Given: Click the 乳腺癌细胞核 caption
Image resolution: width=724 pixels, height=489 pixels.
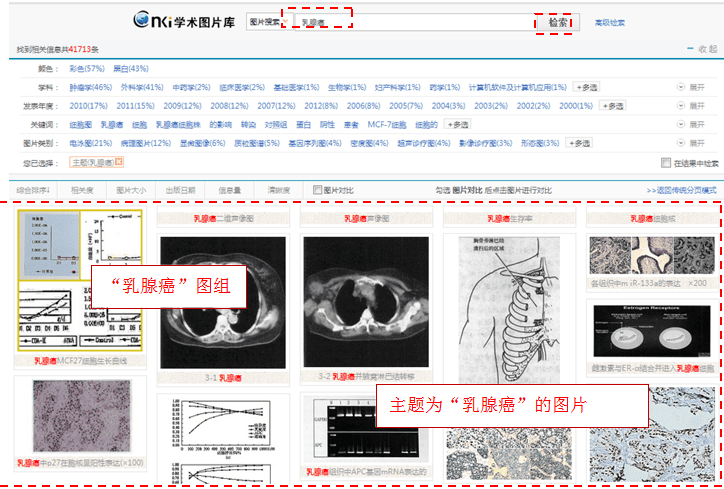Looking at the screenshot, I should coord(652,218).
